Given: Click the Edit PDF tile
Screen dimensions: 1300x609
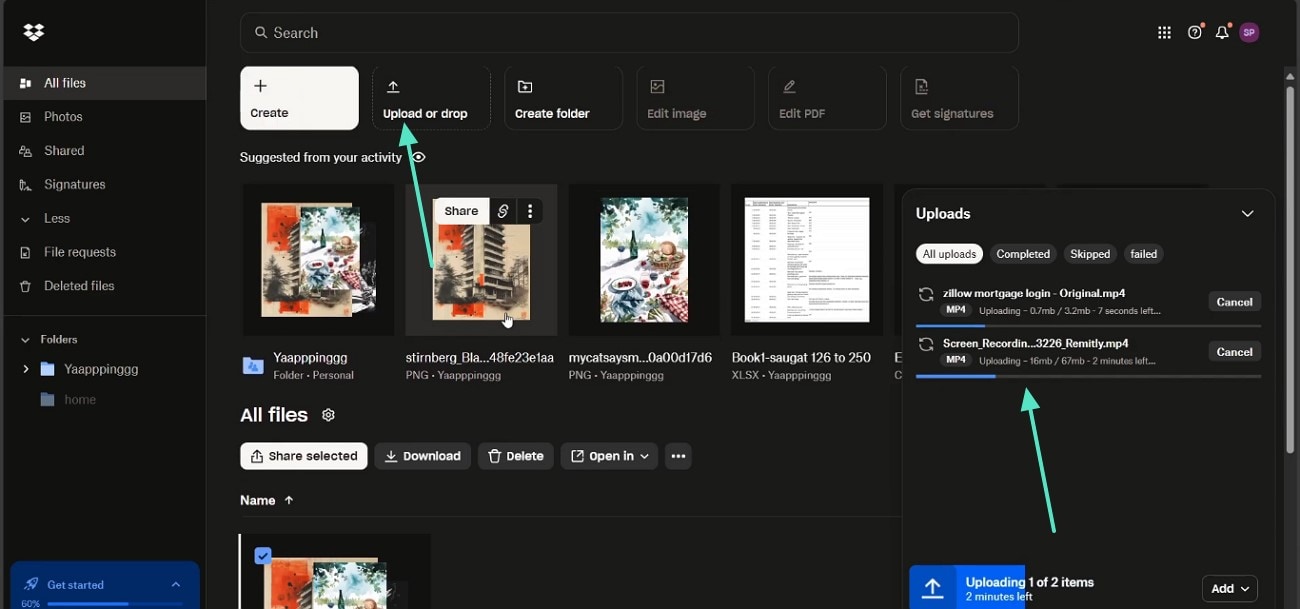Looking at the screenshot, I should (x=827, y=98).
